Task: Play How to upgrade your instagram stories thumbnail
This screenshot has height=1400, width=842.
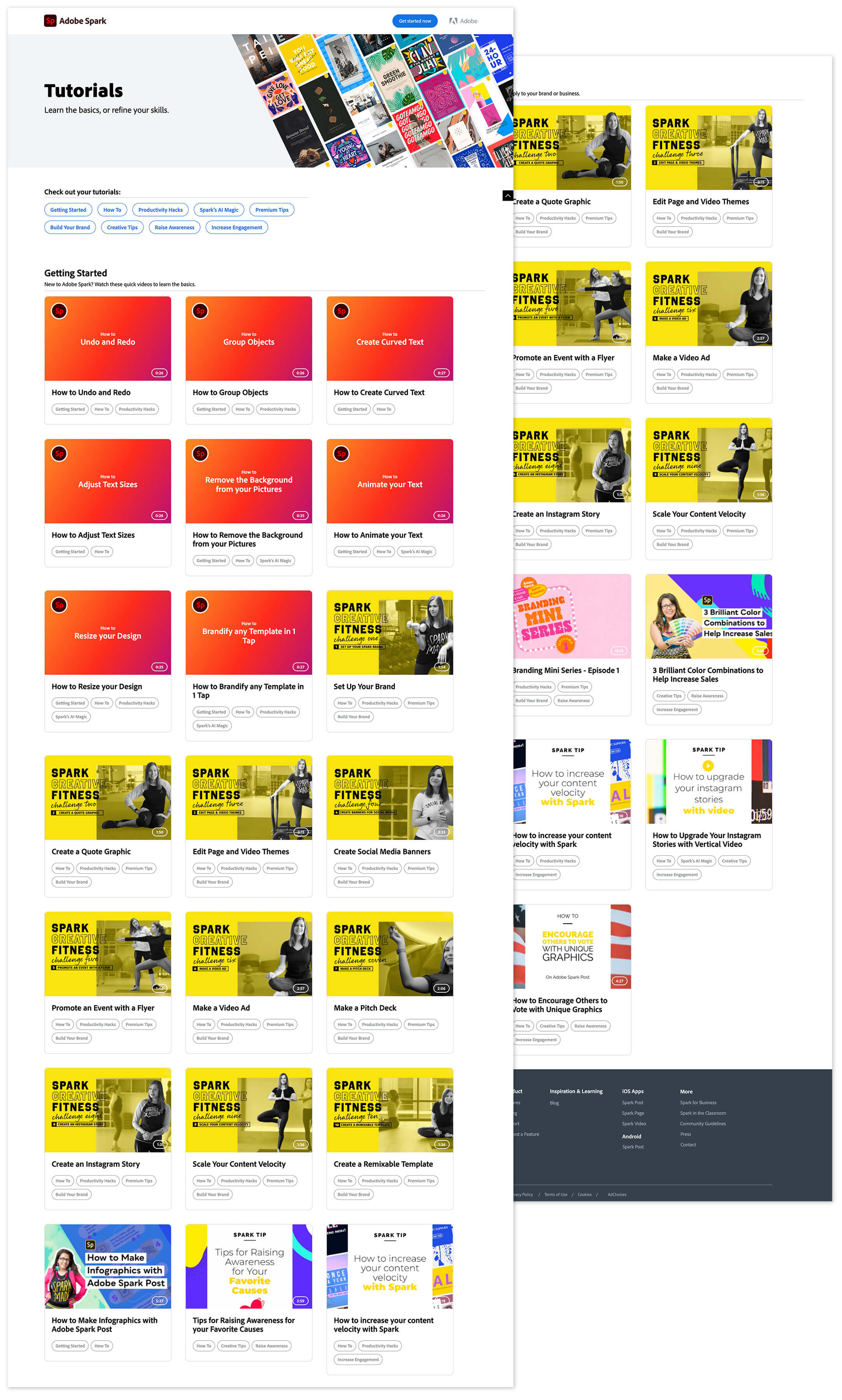Action: [x=709, y=782]
